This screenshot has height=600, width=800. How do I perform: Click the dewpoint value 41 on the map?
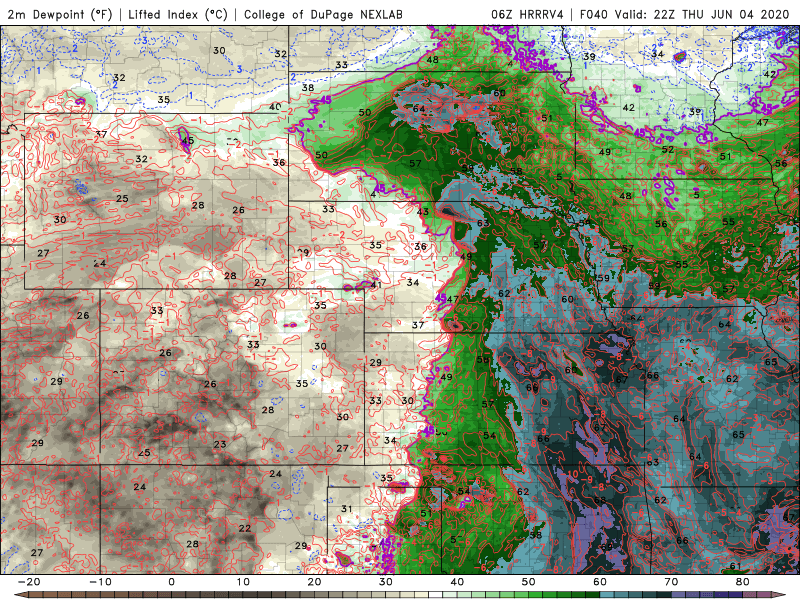coord(377,285)
